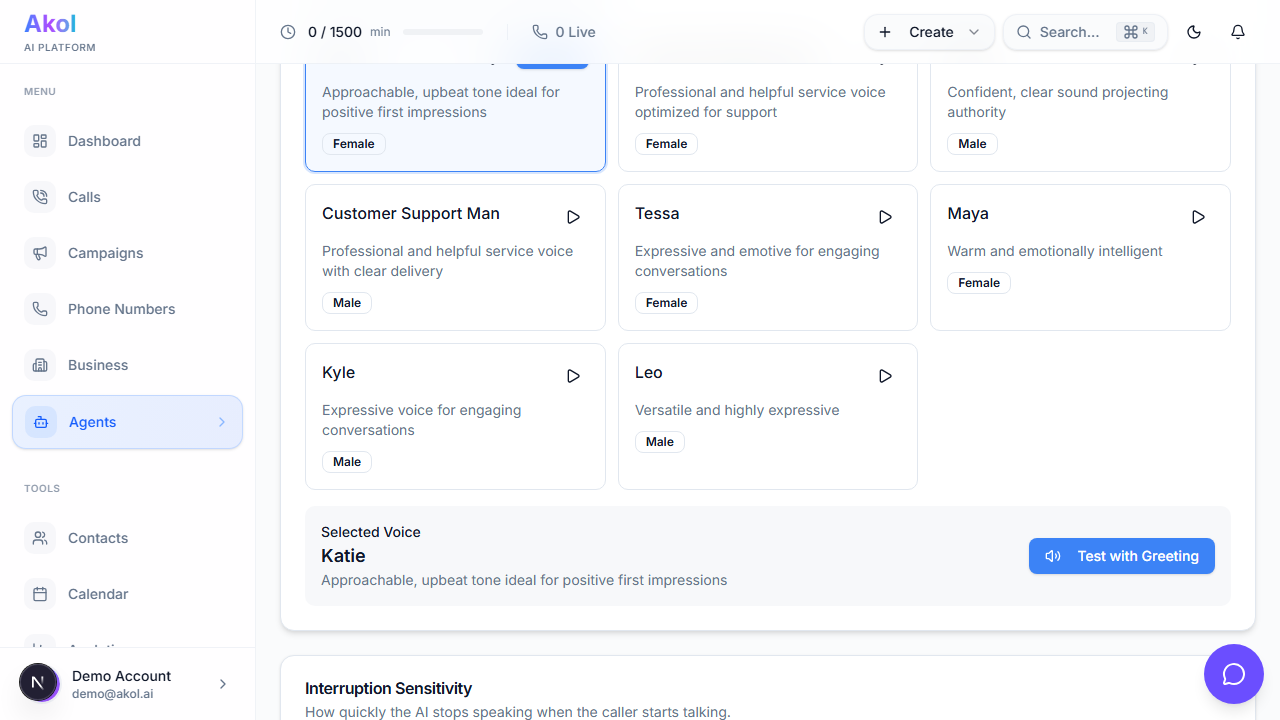Preview the Maya voice

(1198, 217)
